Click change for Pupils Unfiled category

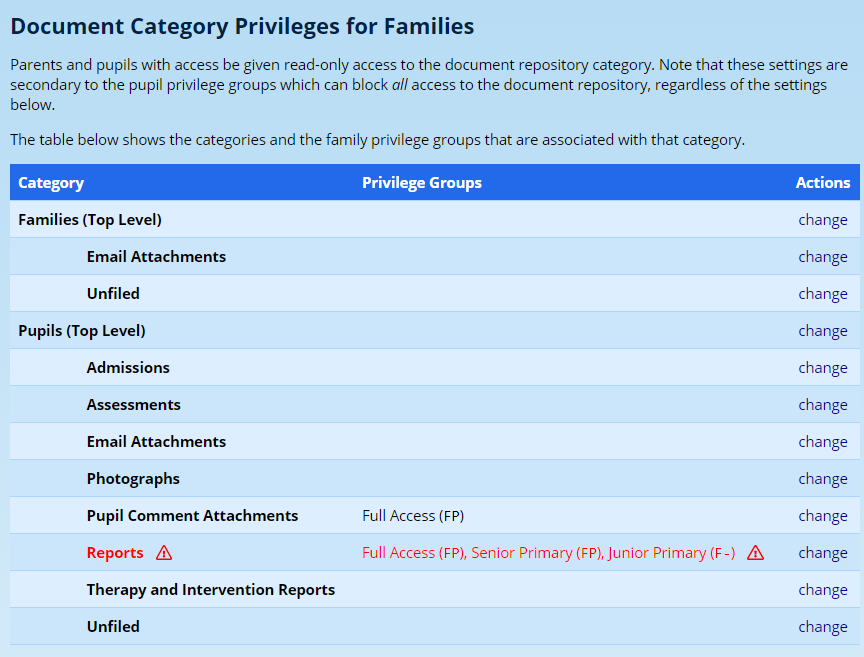[x=822, y=627]
